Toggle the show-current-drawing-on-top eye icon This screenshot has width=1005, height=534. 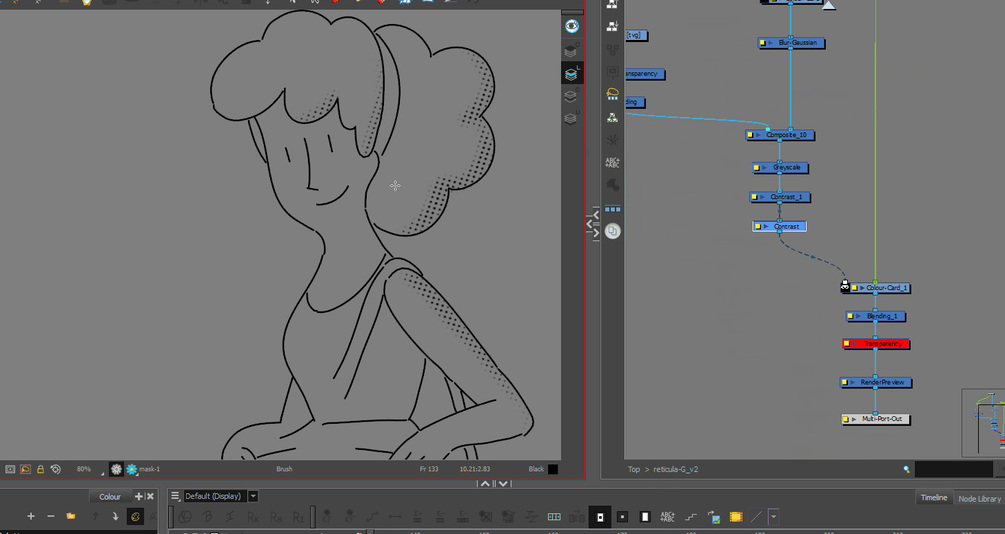click(x=572, y=26)
